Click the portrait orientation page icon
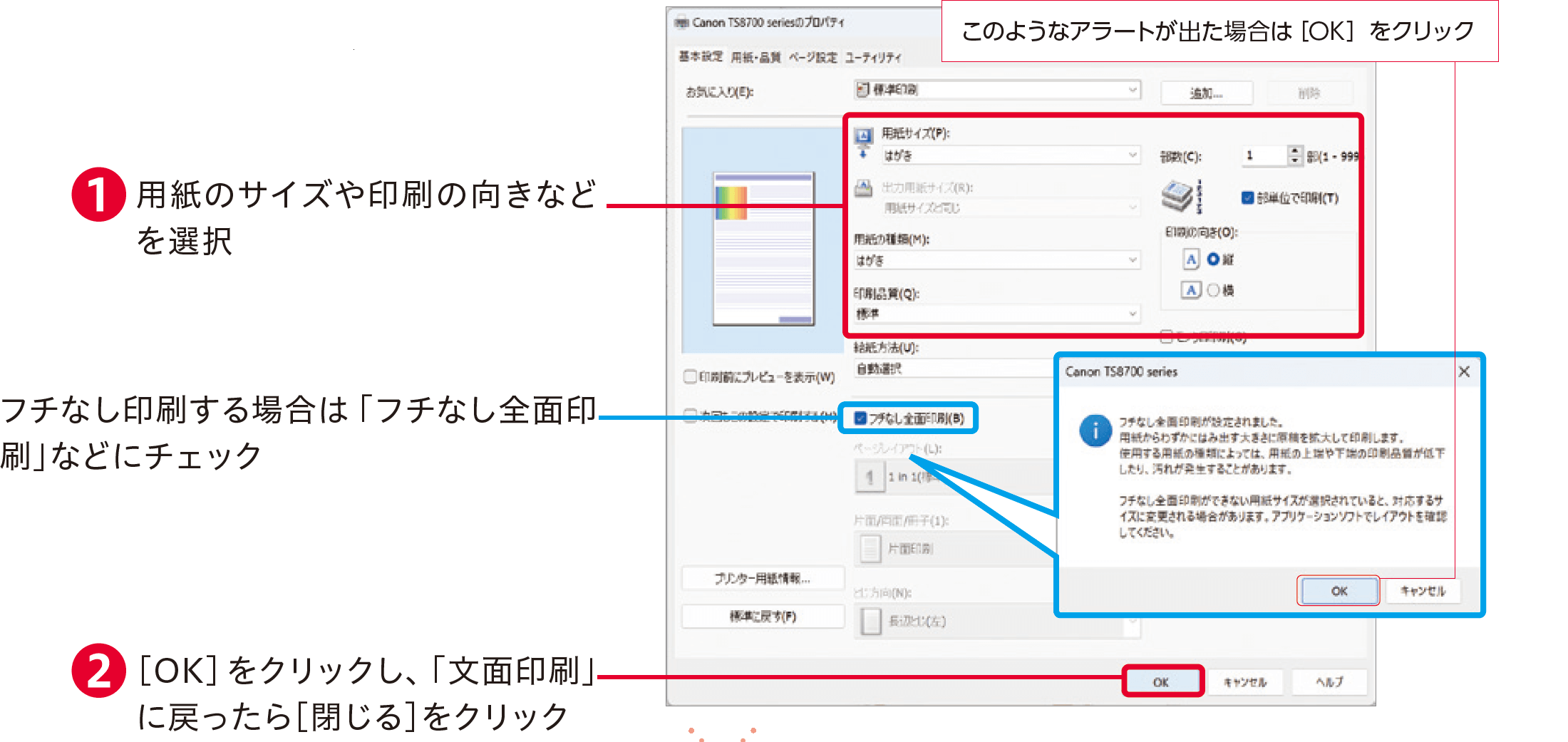Screen dimensions: 1568x742 [1191, 259]
